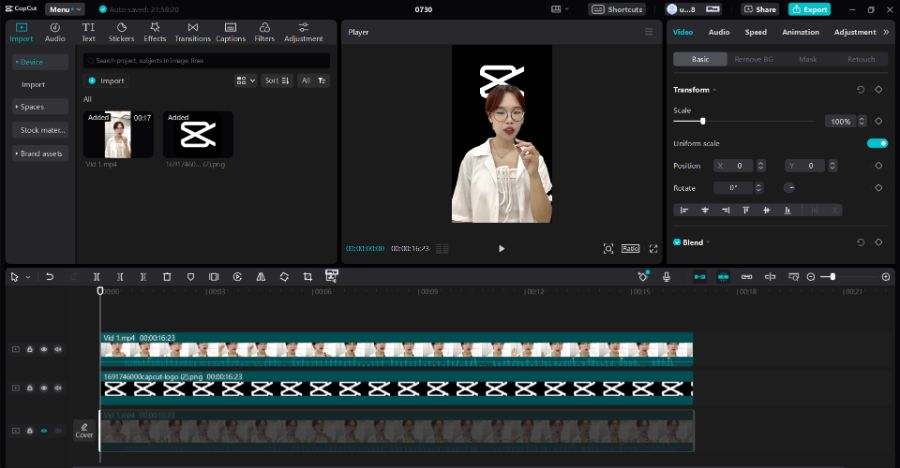Click the timeline zoom slider handle
The width and height of the screenshot is (900, 468).
pyautogui.click(x=832, y=277)
